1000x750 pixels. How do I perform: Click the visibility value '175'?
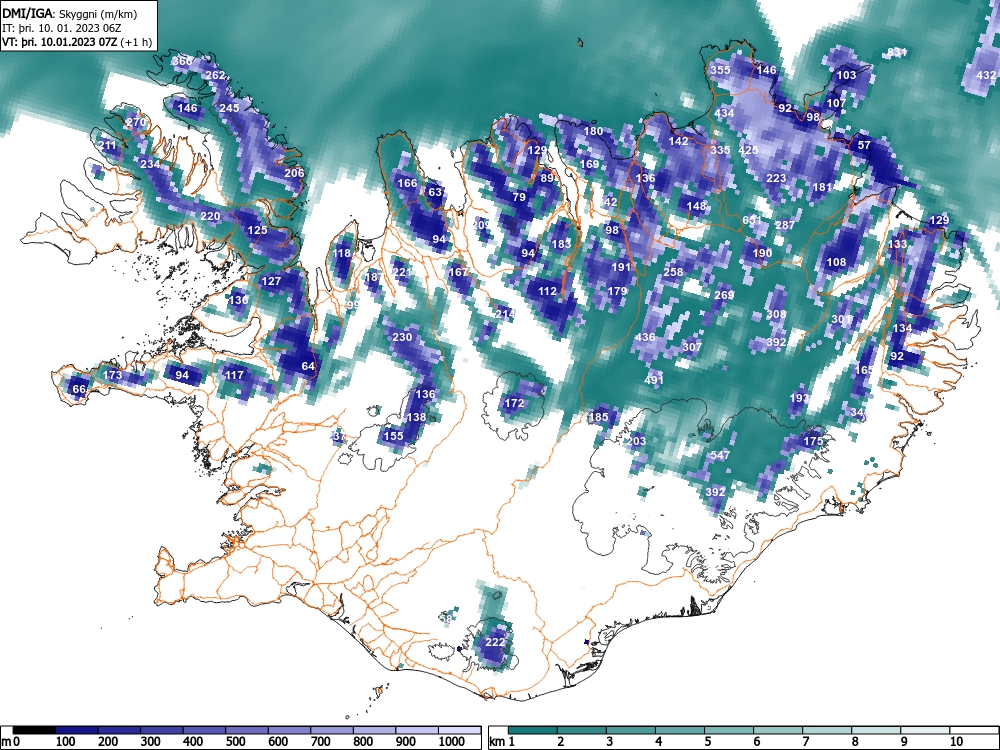tap(813, 441)
